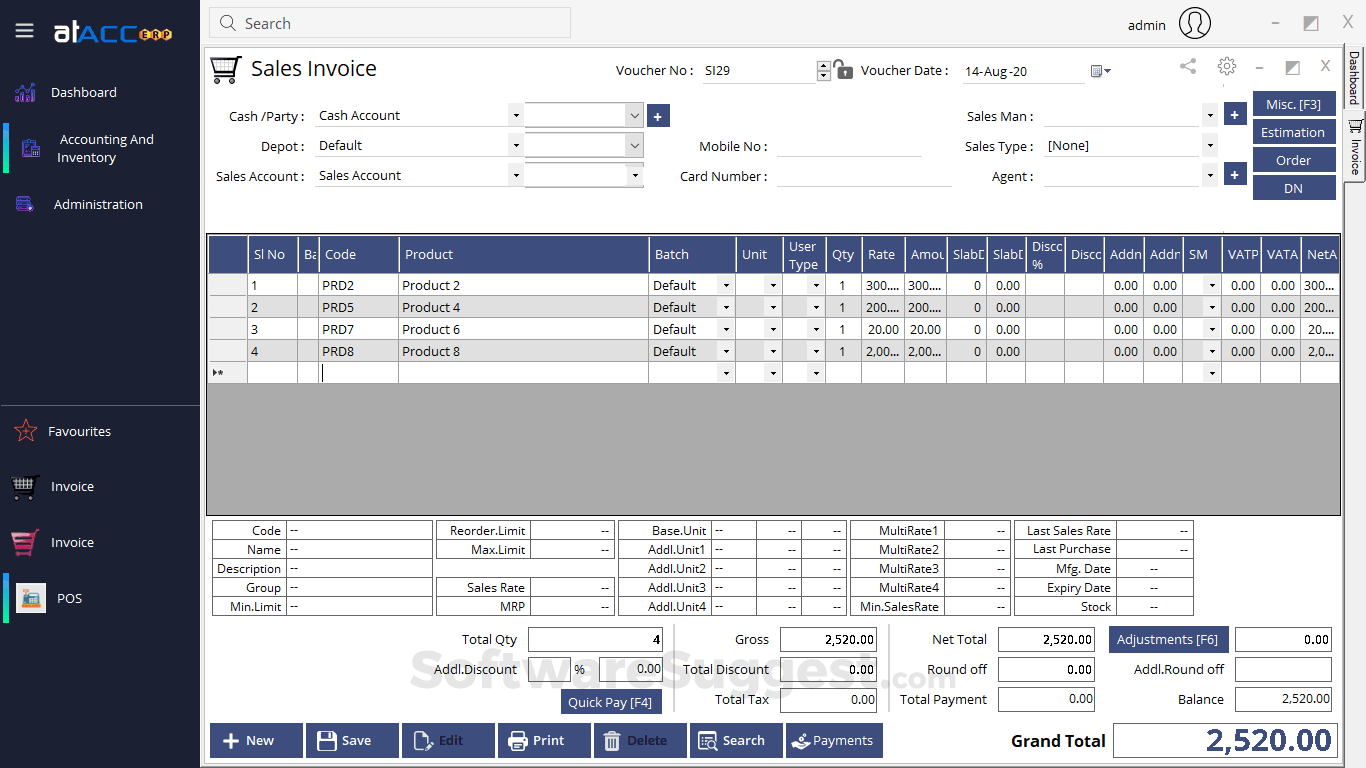Toggle the calendar picker for Voucher Date
Viewport: 1366px width, 768px height.
1098,70
